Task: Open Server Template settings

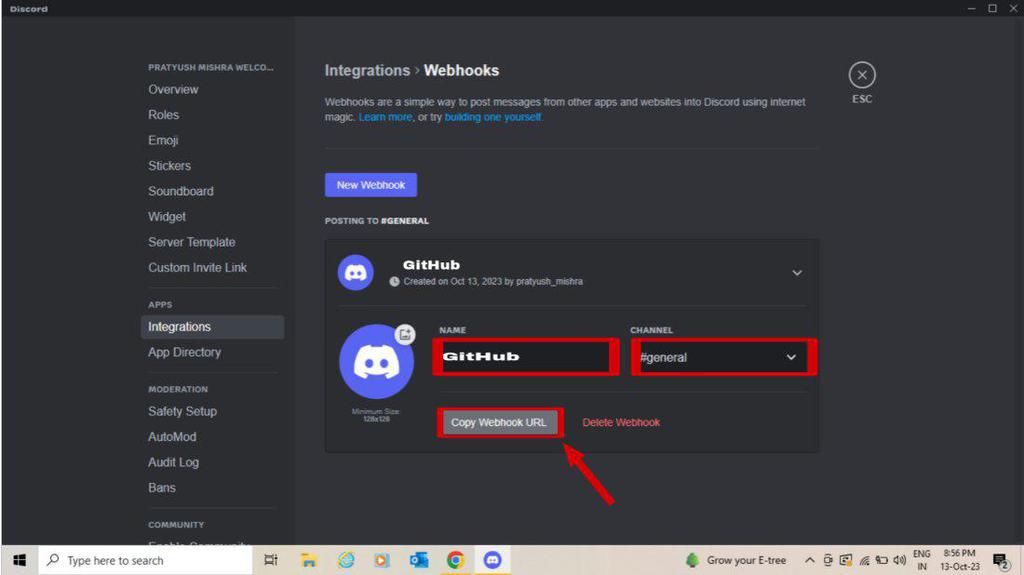Action: pos(191,242)
